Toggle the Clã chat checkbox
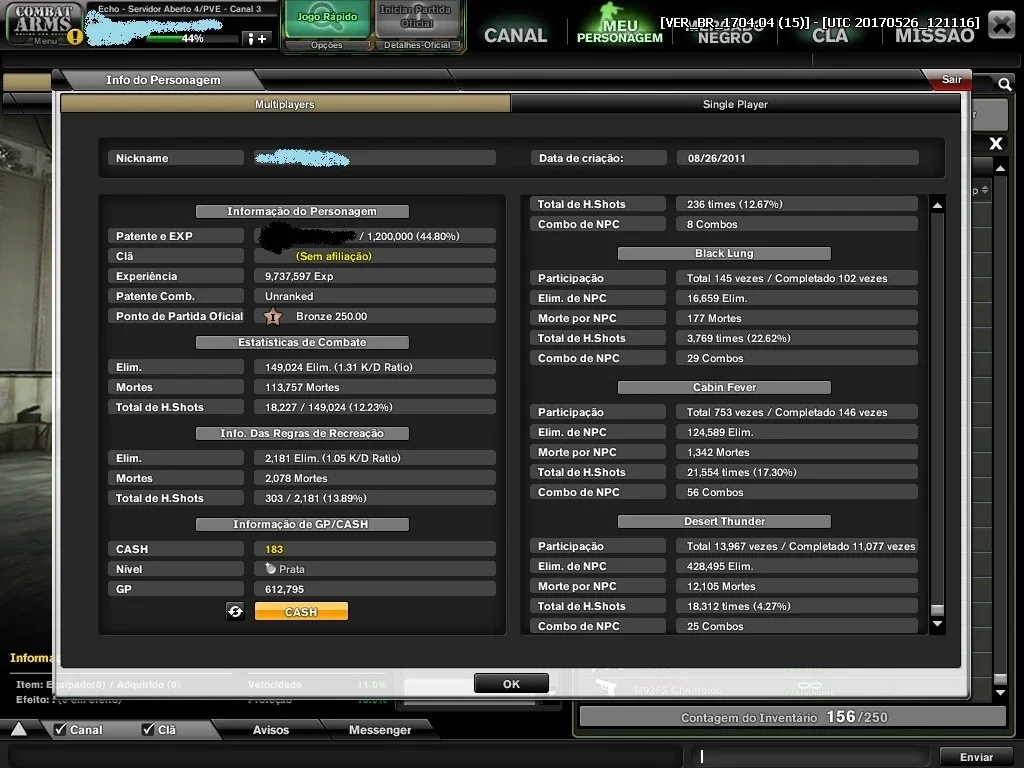 (x=148, y=729)
